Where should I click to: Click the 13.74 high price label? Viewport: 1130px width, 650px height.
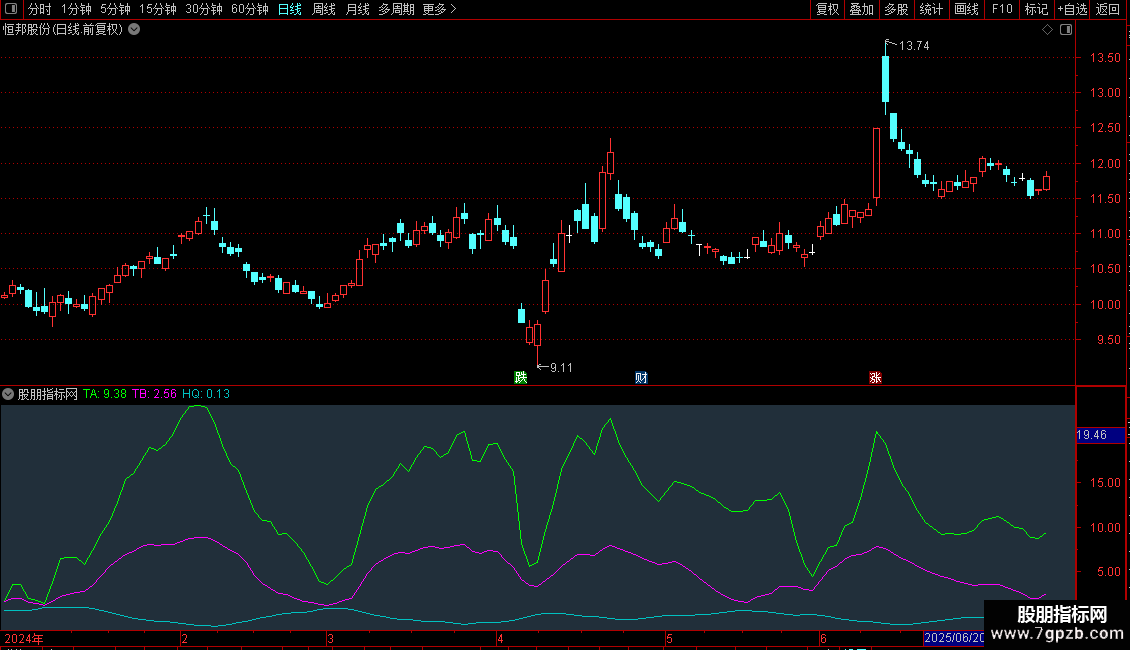coord(914,46)
